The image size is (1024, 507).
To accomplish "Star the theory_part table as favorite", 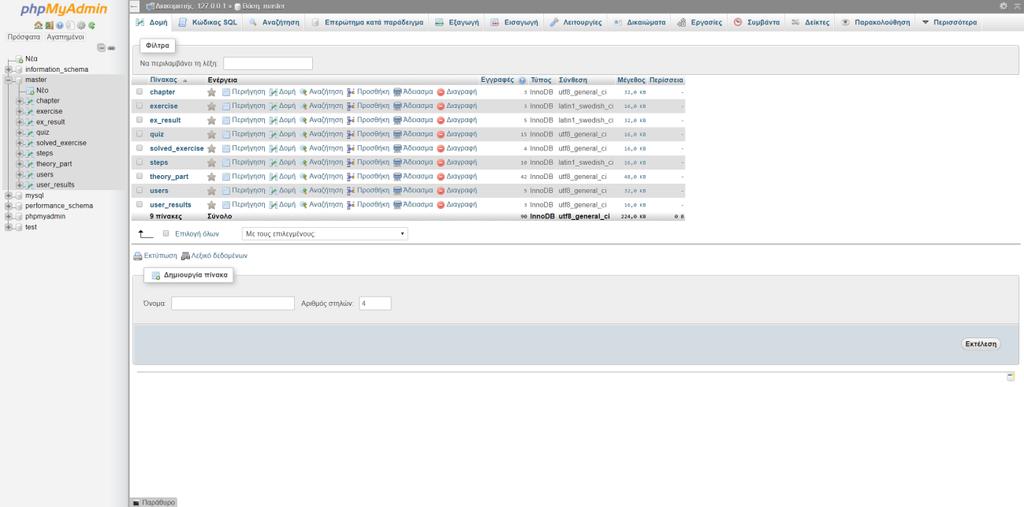I will tap(212, 176).
